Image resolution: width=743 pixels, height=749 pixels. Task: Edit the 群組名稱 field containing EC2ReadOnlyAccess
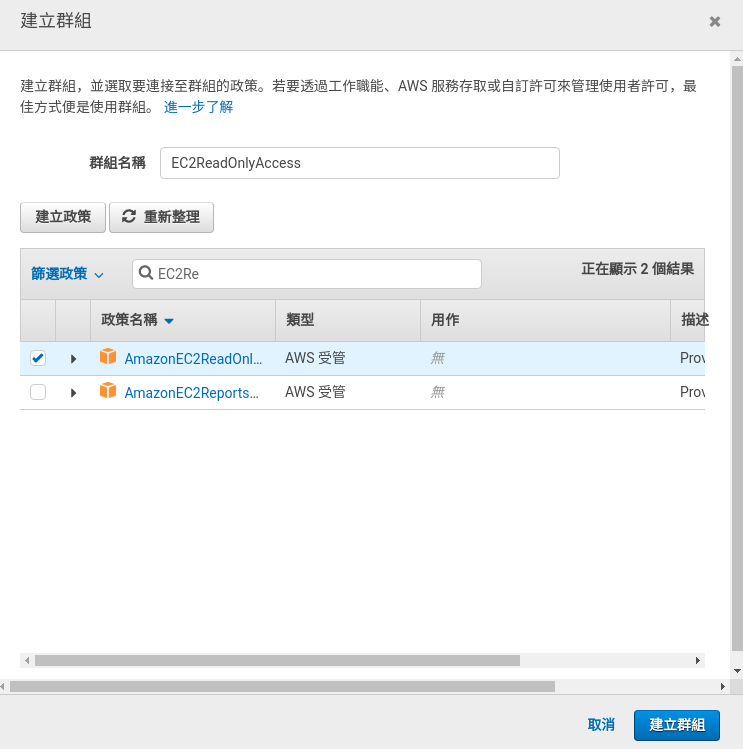pos(360,163)
